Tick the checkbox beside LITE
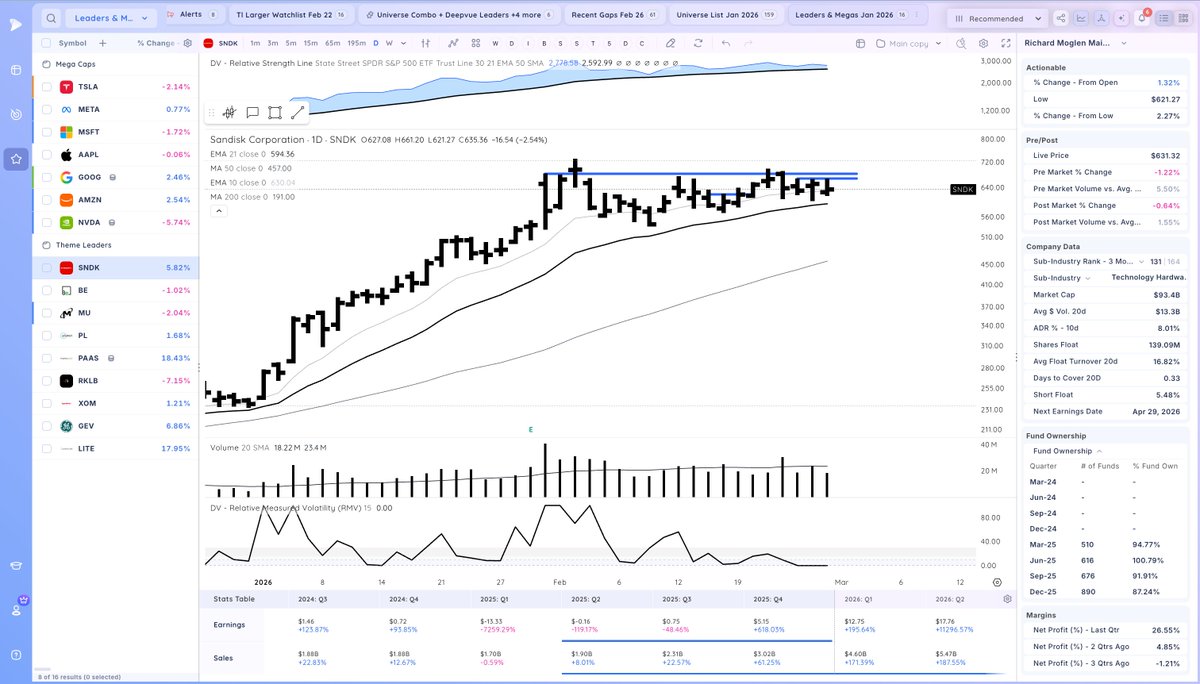 [x=47, y=448]
